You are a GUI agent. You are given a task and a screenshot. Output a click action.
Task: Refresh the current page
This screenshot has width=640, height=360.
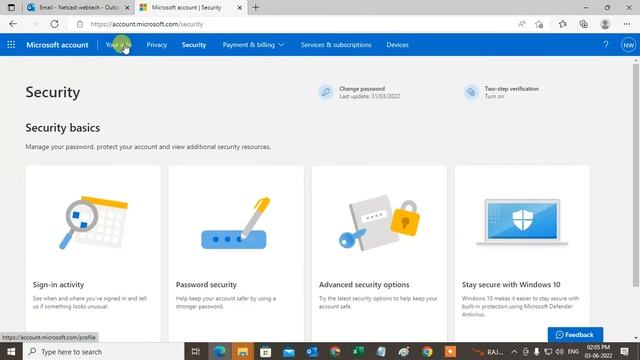(54, 24)
